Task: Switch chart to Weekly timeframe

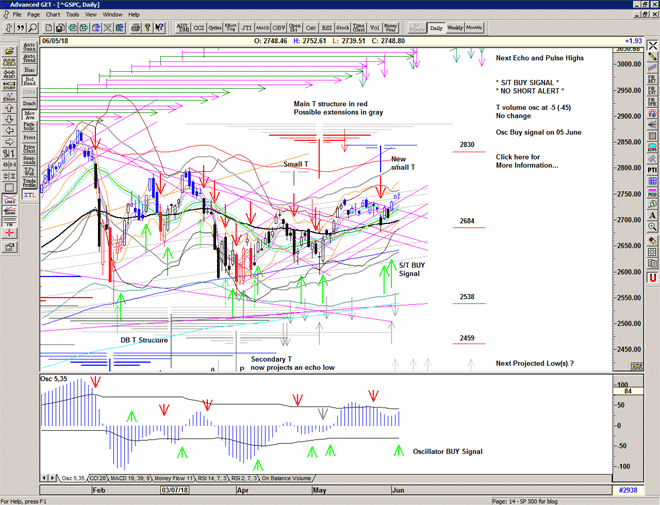Action: click(455, 28)
